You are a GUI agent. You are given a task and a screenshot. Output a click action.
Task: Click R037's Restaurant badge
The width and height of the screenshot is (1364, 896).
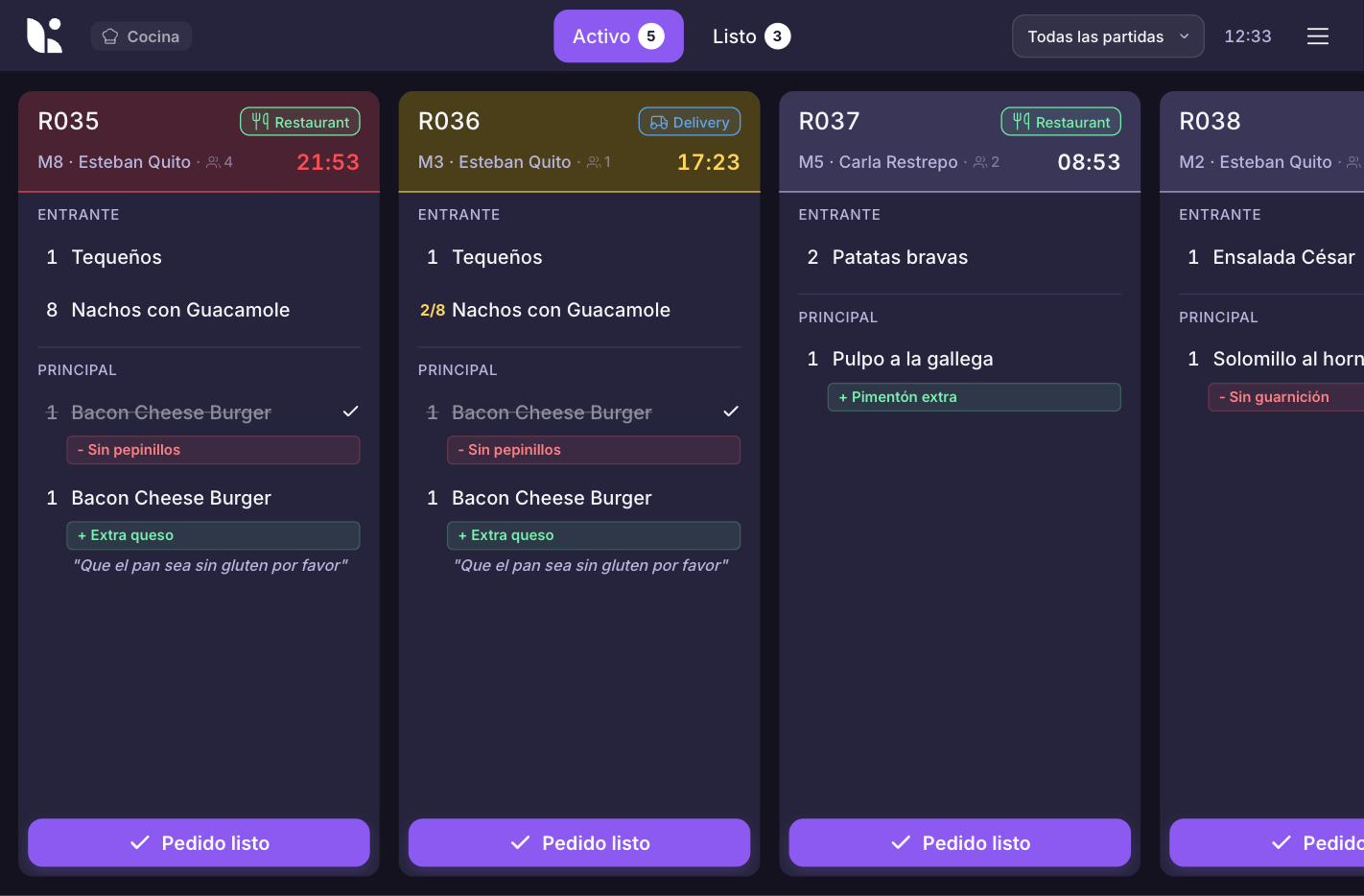(x=1061, y=122)
